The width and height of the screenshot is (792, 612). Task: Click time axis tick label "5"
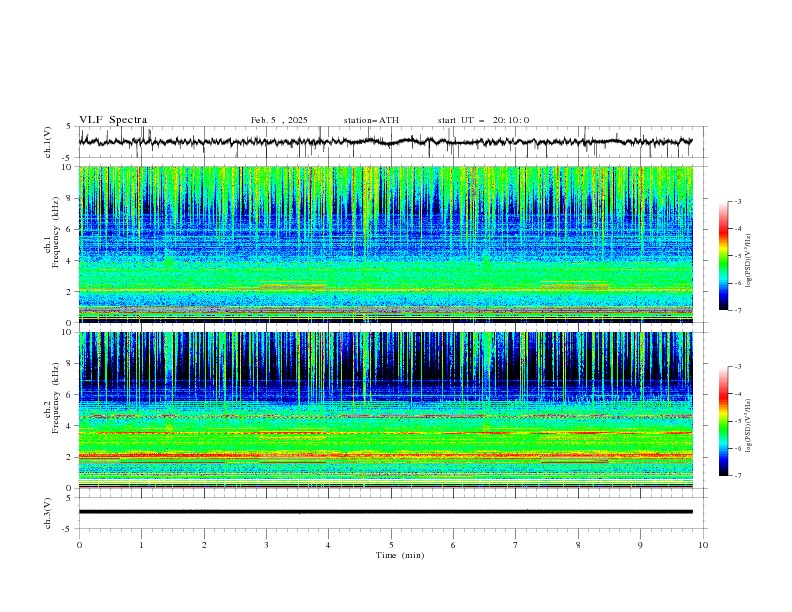coord(391,545)
